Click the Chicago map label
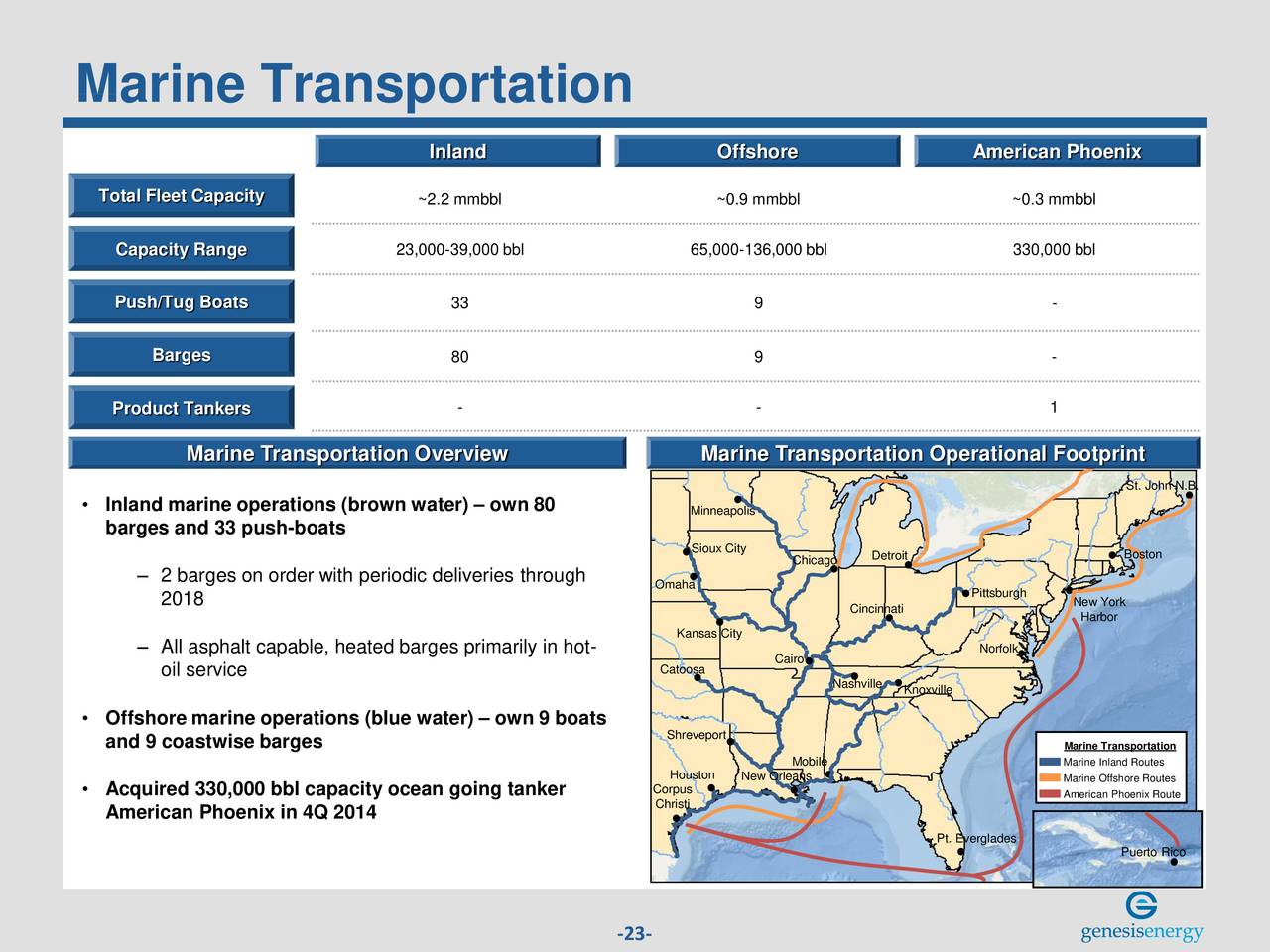The height and width of the screenshot is (952, 1270). coord(815,561)
